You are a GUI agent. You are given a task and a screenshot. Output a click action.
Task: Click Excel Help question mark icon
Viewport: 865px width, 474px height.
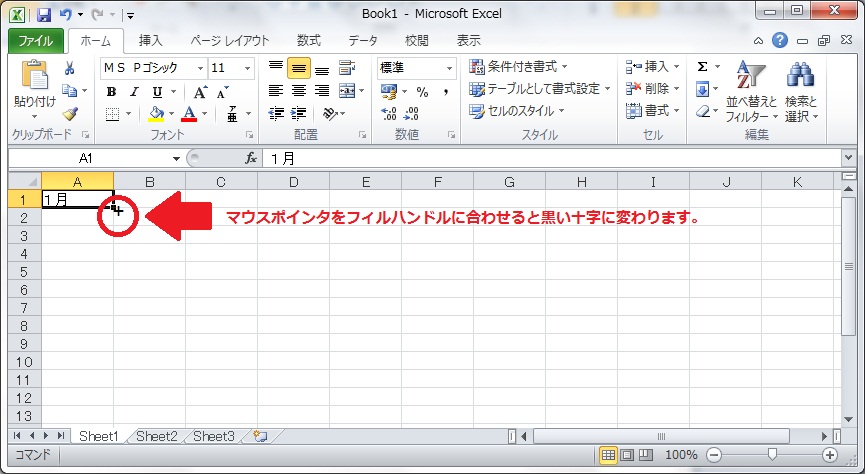779,40
